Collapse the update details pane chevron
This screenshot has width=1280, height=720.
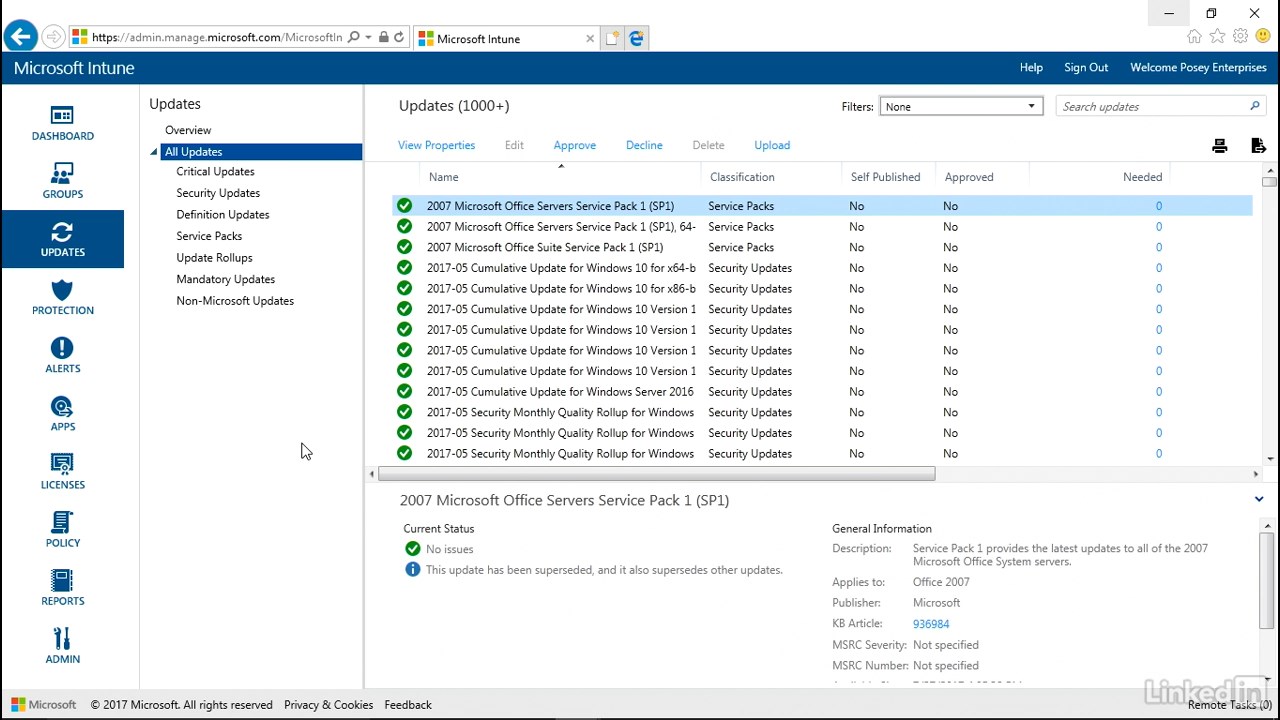[1259, 499]
